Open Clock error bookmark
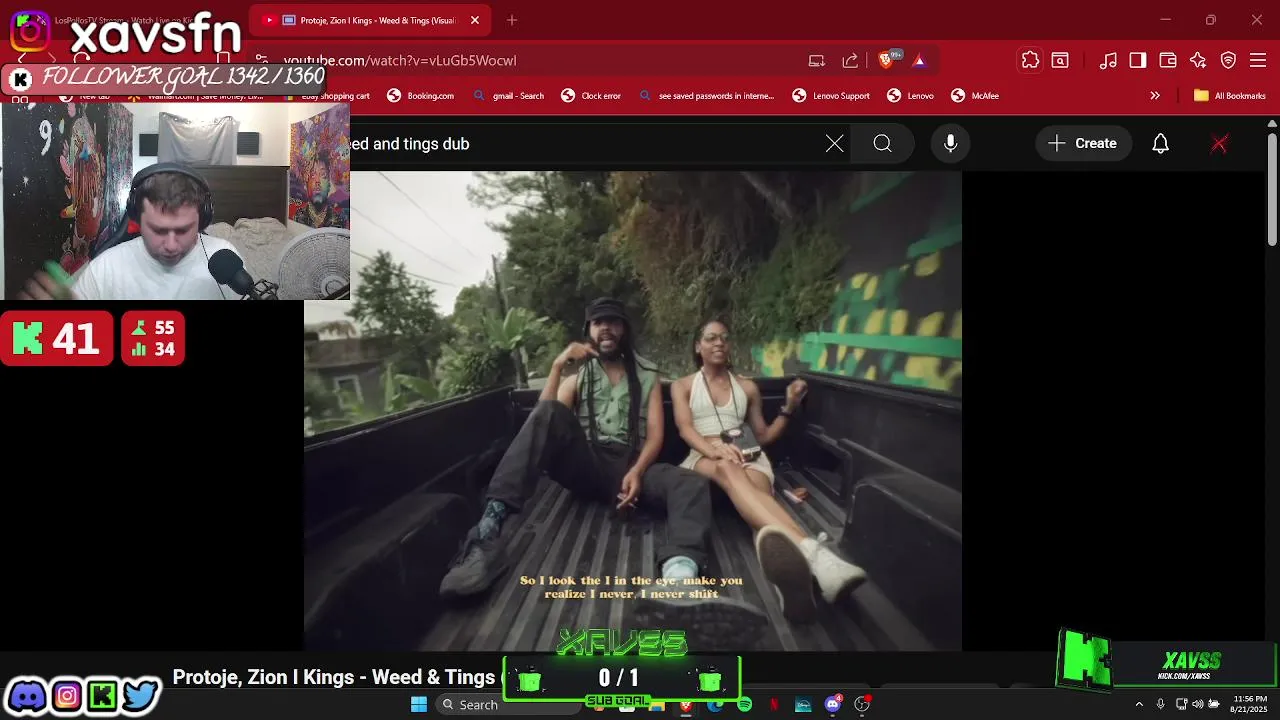Image resolution: width=1280 pixels, height=720 pixels. coord(591,96)
